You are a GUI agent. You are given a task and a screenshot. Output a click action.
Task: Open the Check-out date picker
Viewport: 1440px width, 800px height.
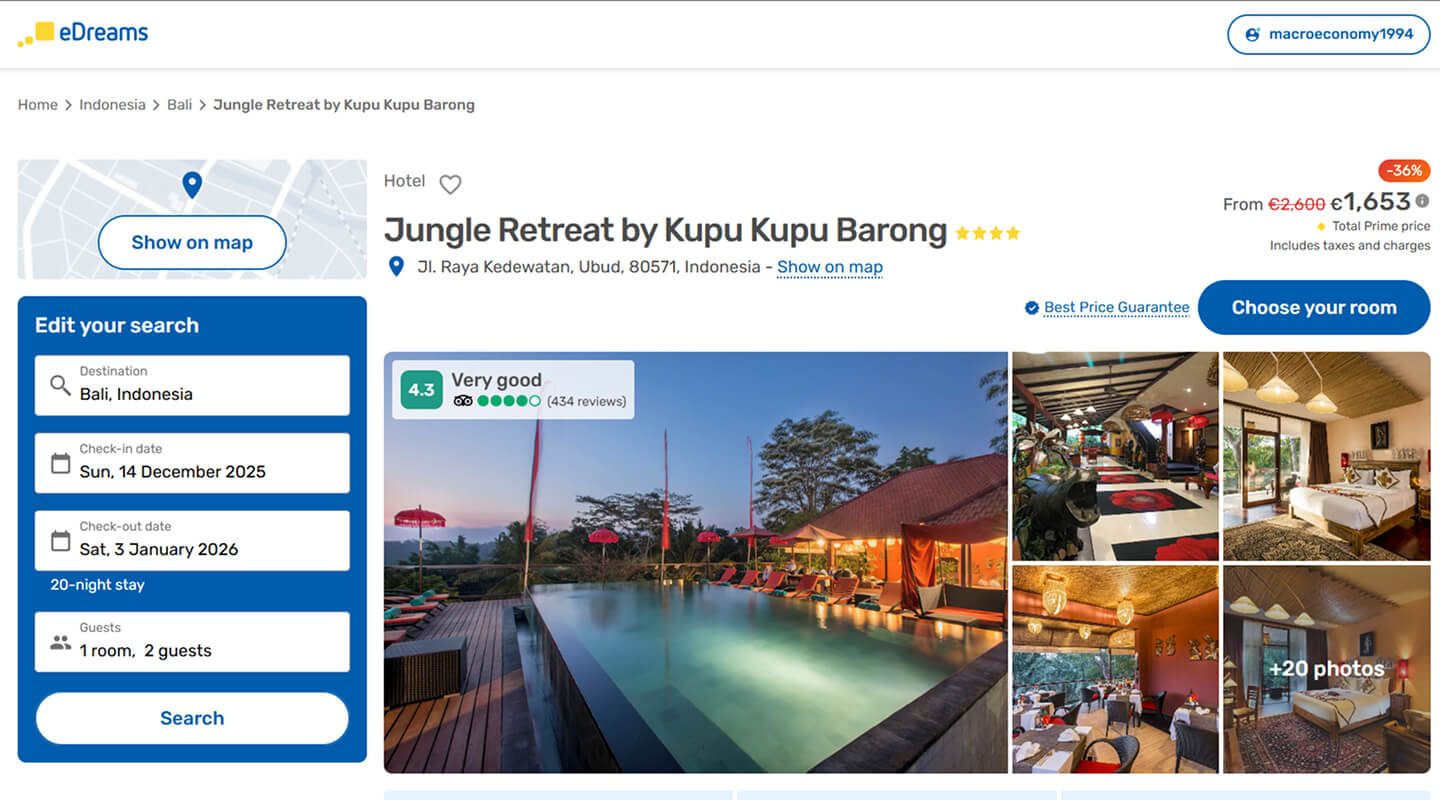tap(192, 541)
